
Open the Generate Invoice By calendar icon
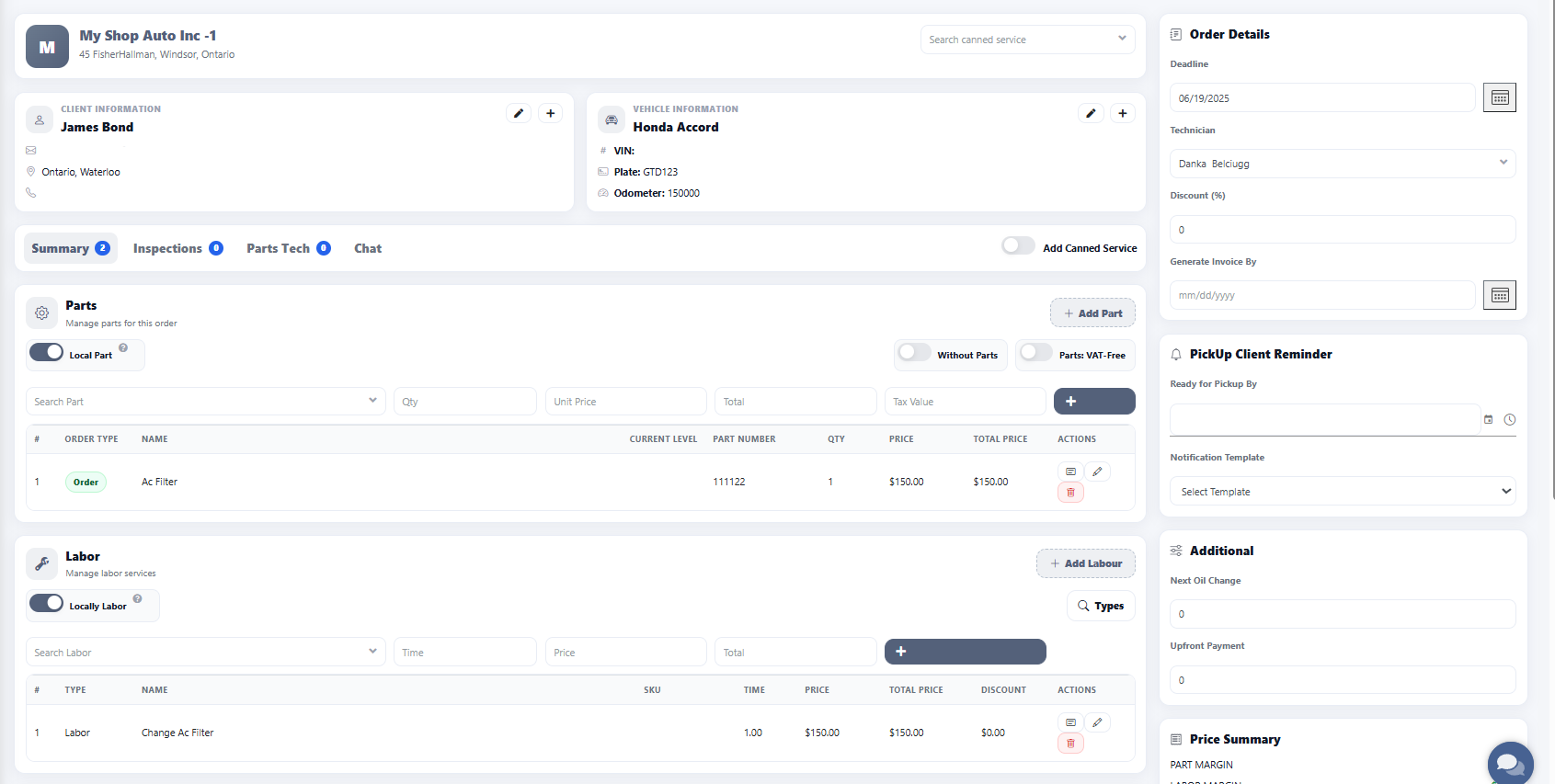1499,295
